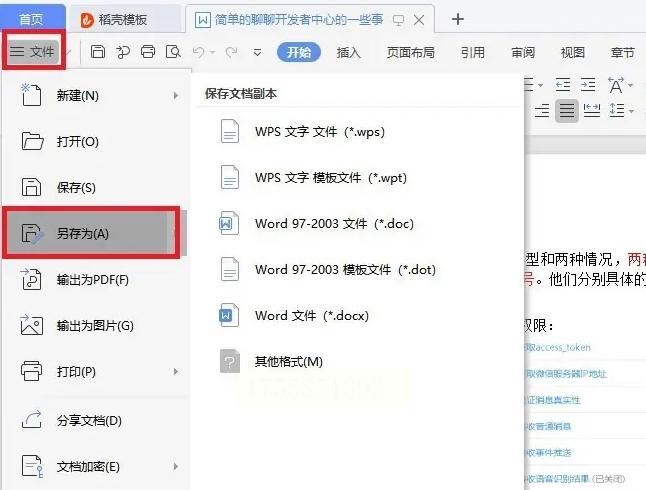Screen dimensions: 646x490
Task: Click the distributed alignment icon
Action: pos(592,110)
